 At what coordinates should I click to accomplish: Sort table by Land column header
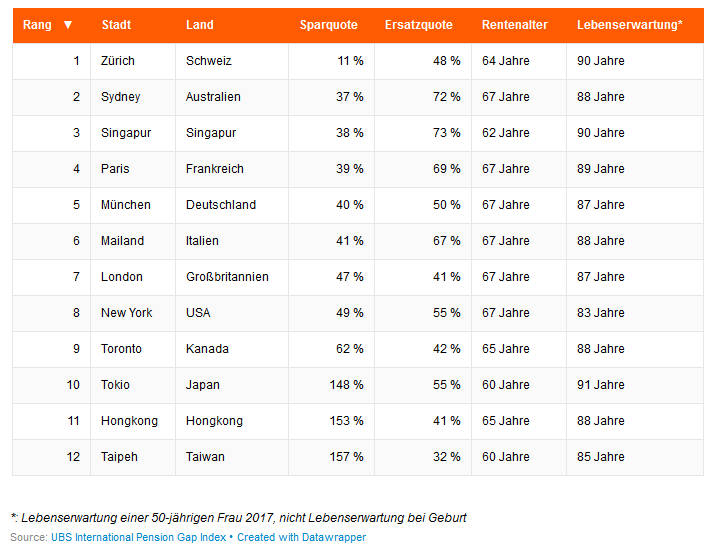[200, 25]
